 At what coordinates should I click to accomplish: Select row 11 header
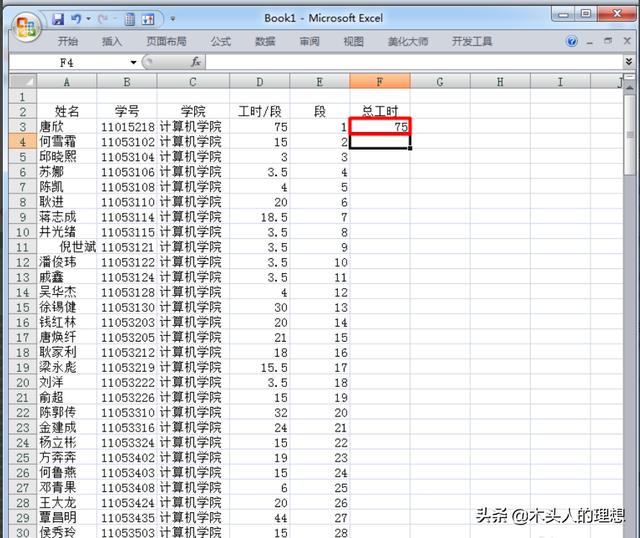pos(22,247)
